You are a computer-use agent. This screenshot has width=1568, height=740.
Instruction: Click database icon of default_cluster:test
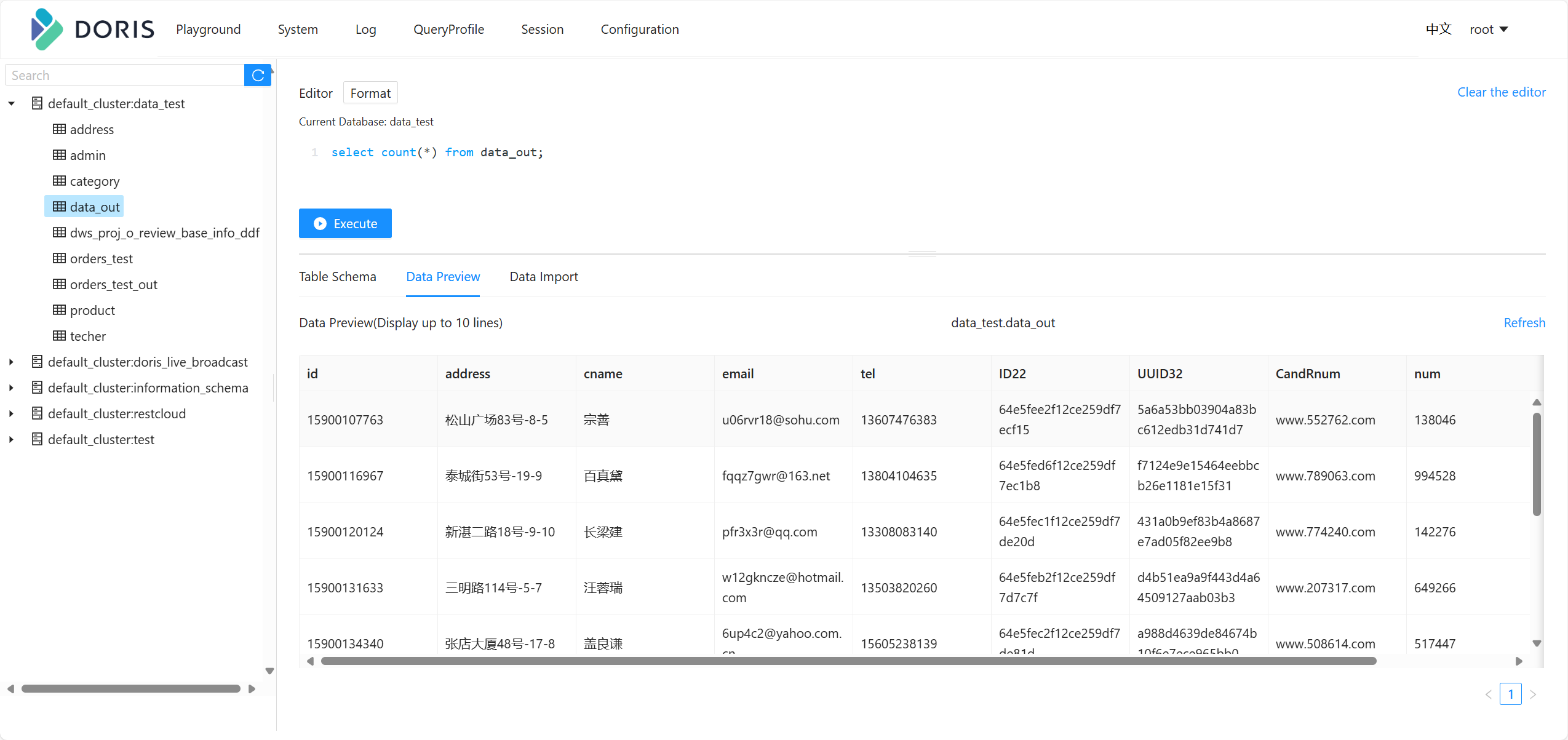coord(37,439)
